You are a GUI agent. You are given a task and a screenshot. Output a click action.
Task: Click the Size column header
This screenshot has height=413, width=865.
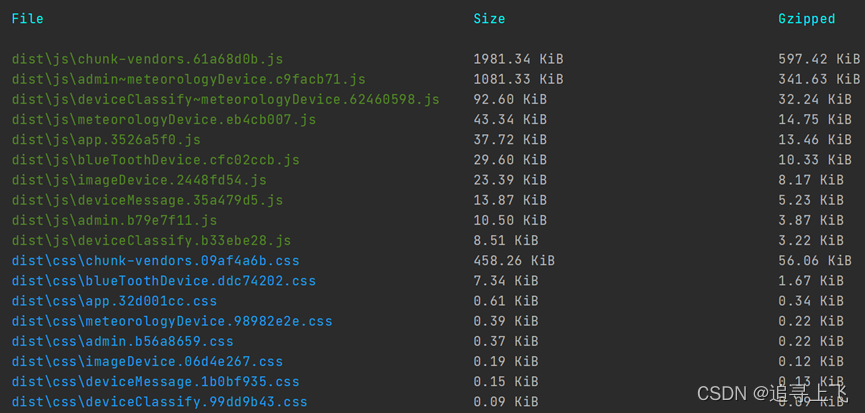click(x=489, y=19)
